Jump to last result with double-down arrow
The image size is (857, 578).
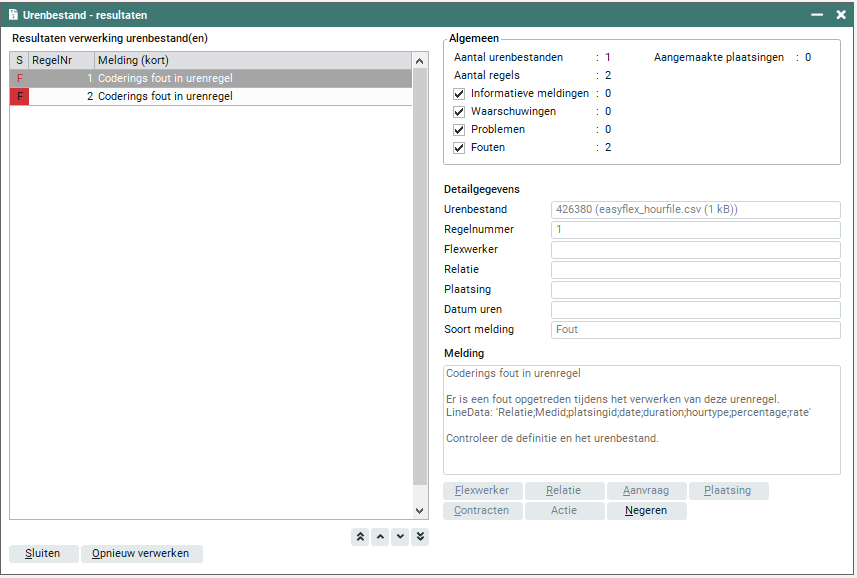[420, 537]
